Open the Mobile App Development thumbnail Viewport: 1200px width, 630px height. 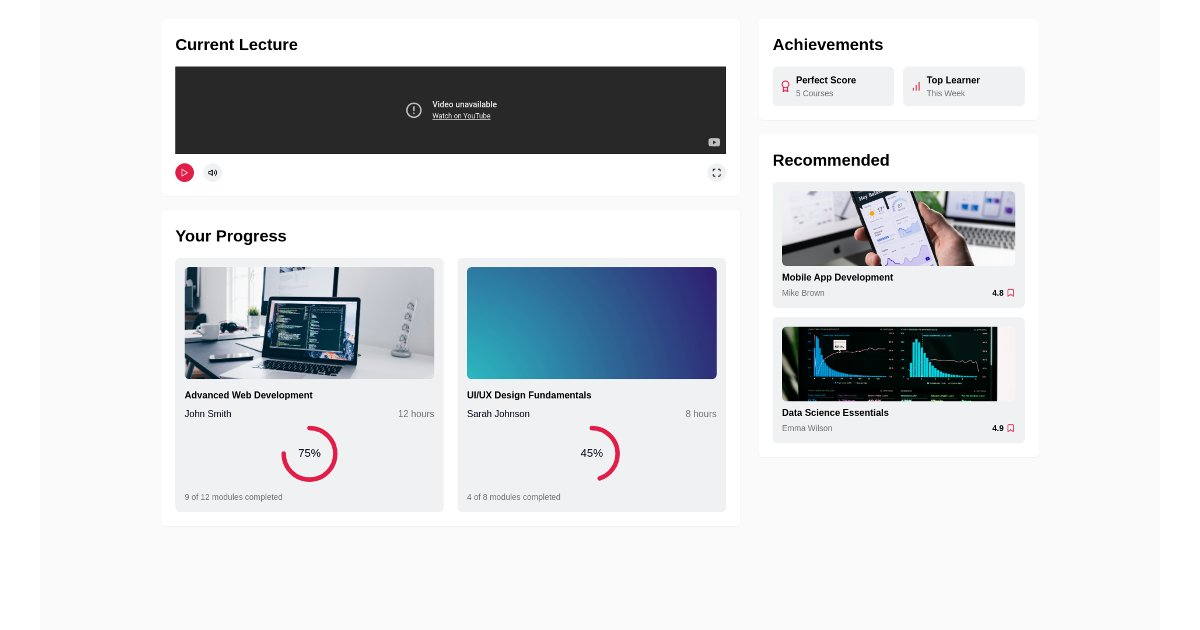897,226
